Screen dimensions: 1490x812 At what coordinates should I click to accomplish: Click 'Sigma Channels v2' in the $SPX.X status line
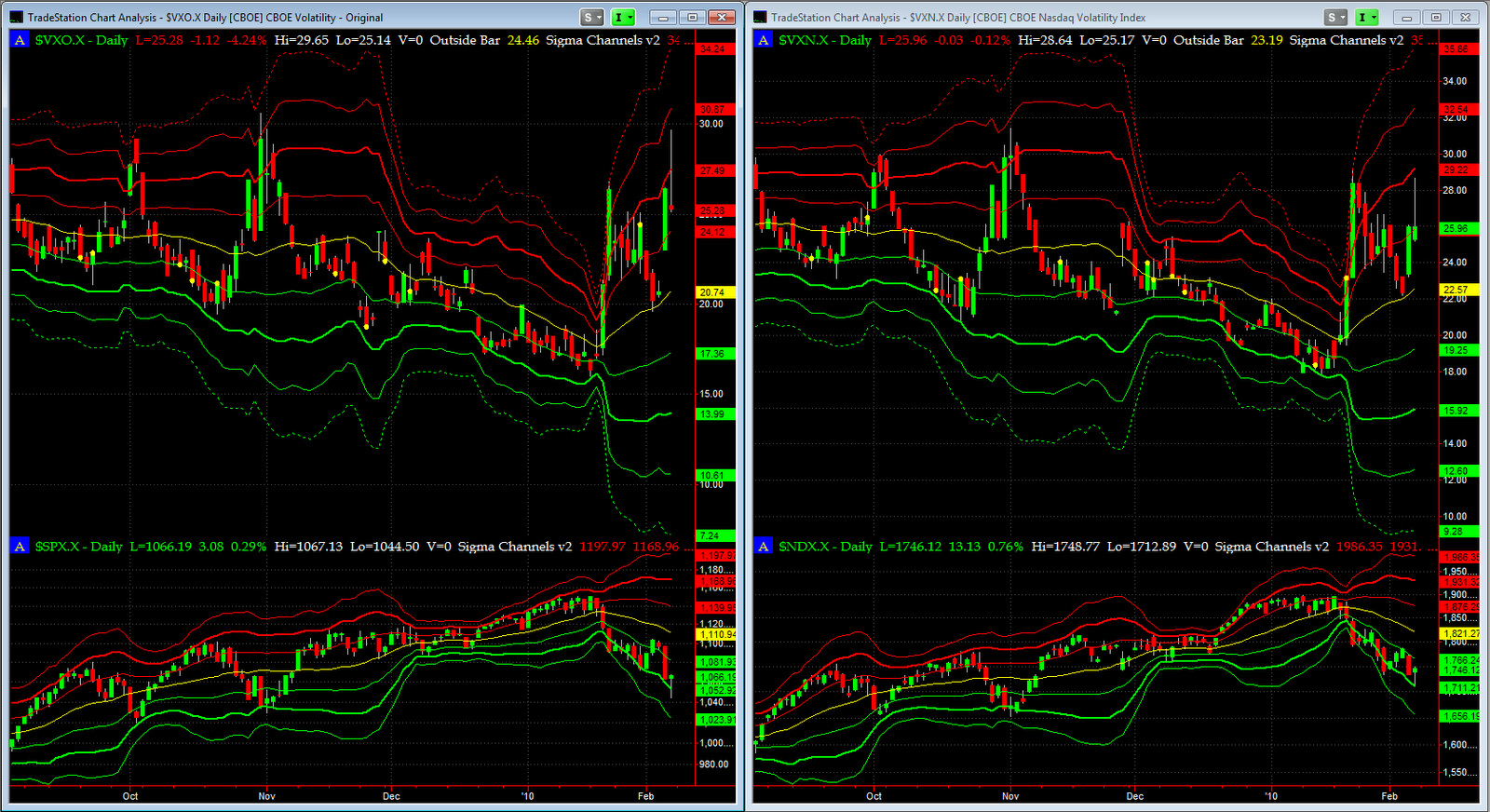click(515, 547)
